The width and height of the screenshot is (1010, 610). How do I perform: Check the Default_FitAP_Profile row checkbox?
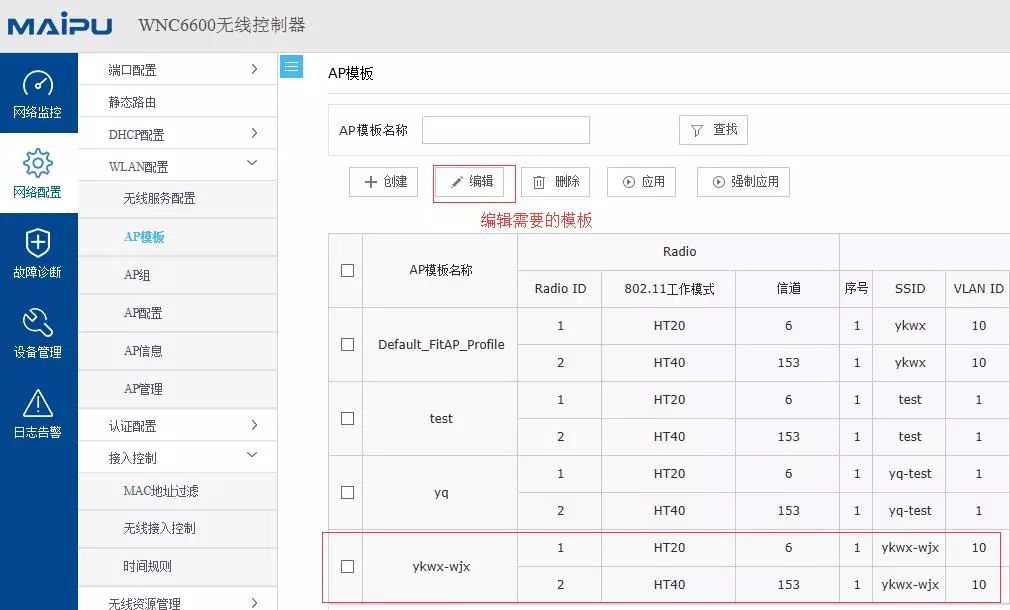point(347,344)
